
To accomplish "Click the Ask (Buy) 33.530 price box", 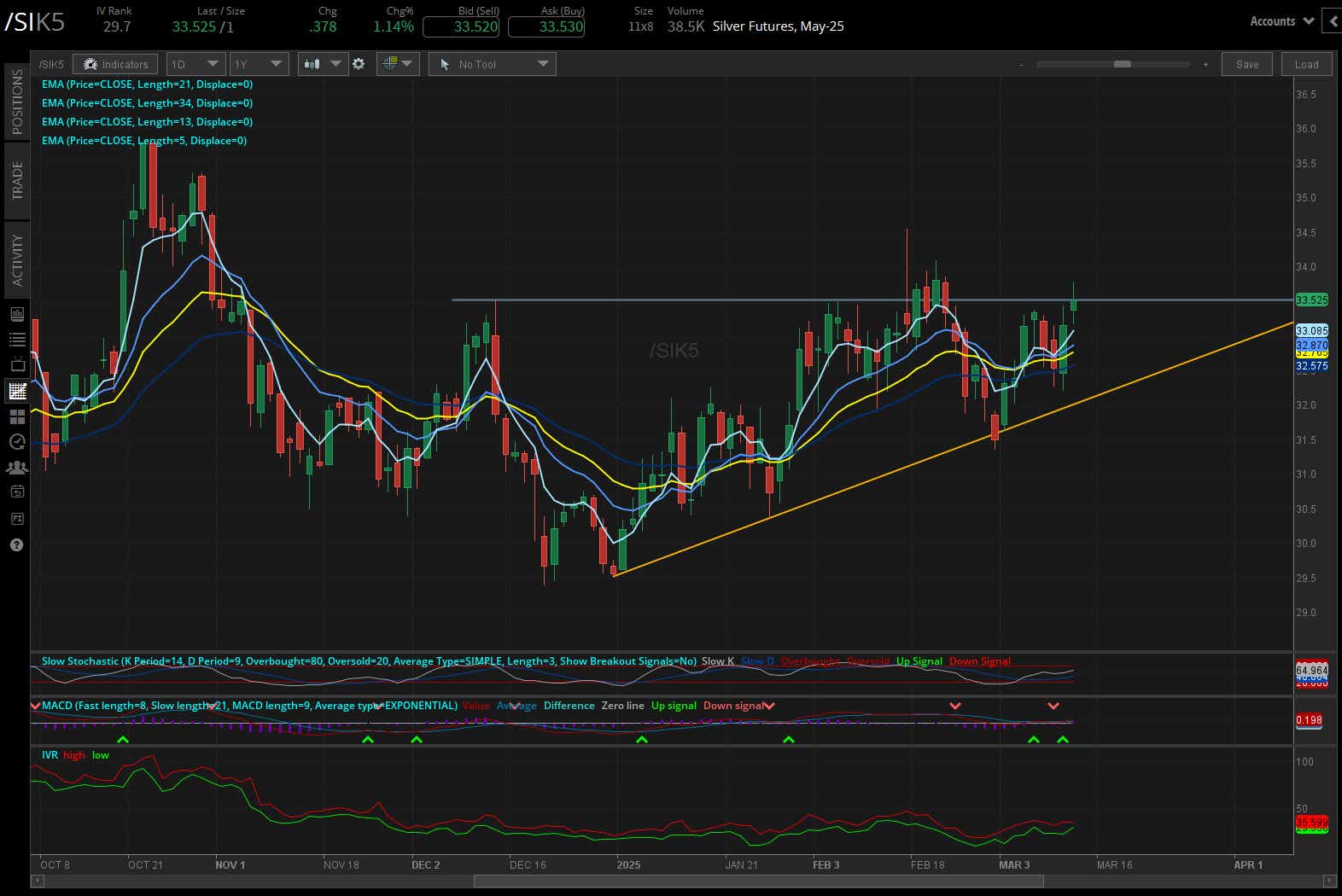I will pyautogui.click(x=546, y=26).
